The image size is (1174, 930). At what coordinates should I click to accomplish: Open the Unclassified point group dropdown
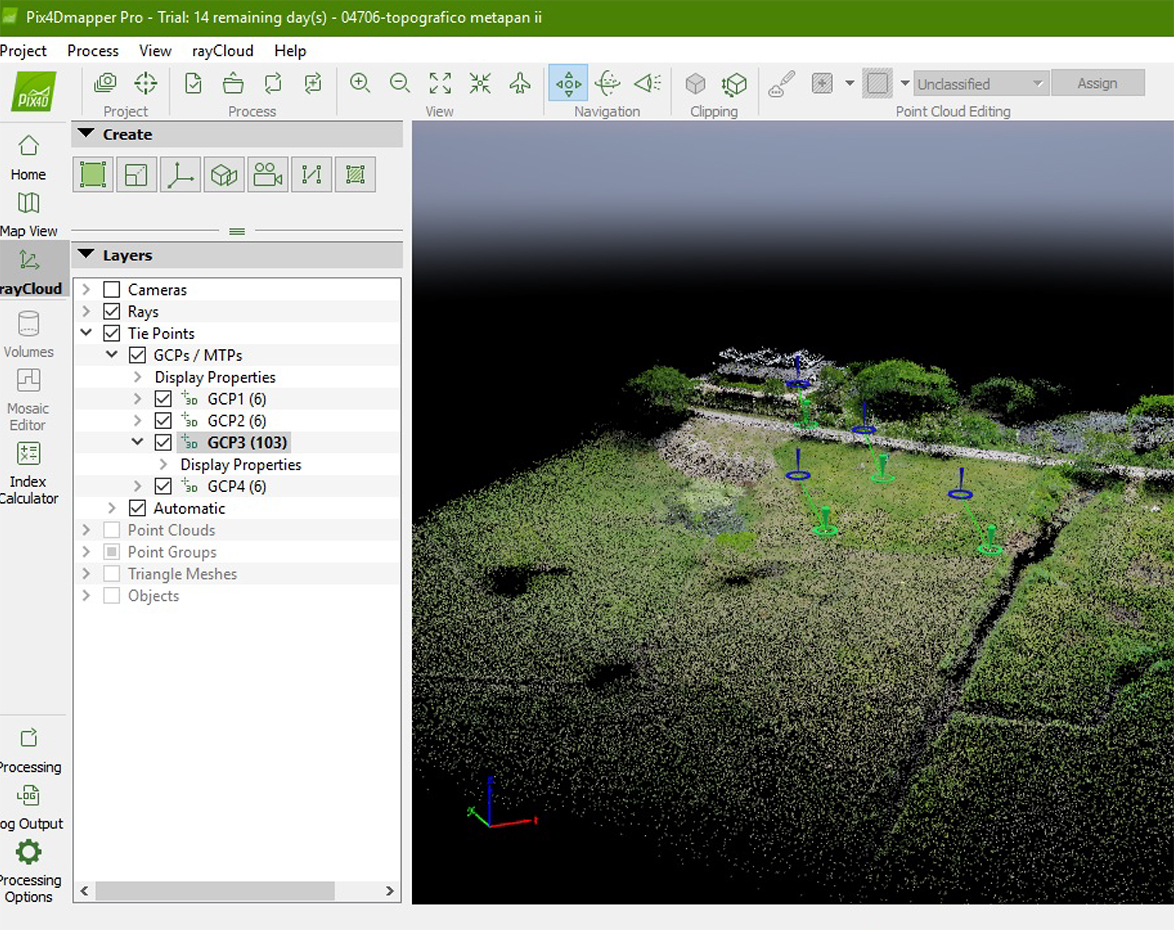coord(979,84)
